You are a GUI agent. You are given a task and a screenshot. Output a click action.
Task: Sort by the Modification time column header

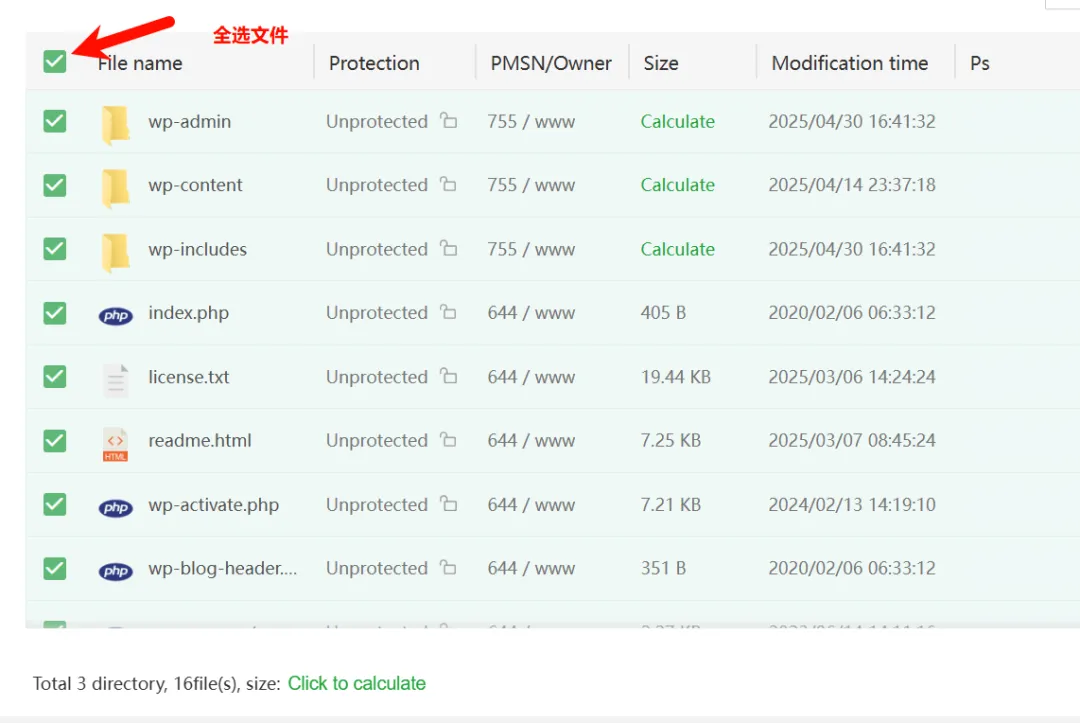(x=849, y=63)
